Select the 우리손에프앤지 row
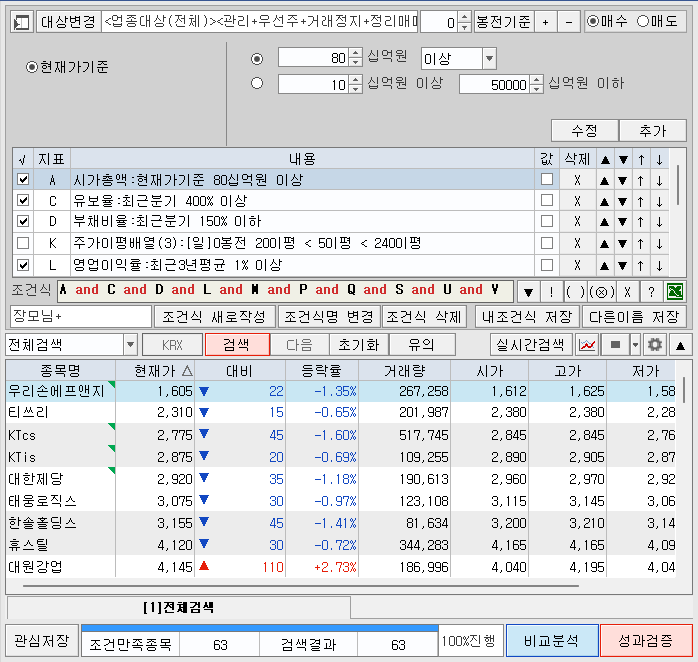 tap(341, 391)
